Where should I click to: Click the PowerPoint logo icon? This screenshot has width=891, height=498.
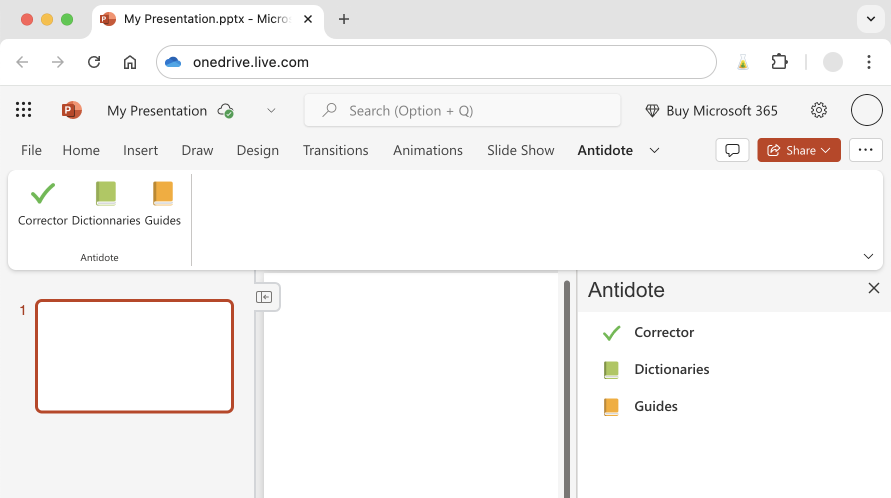point(72,110)
